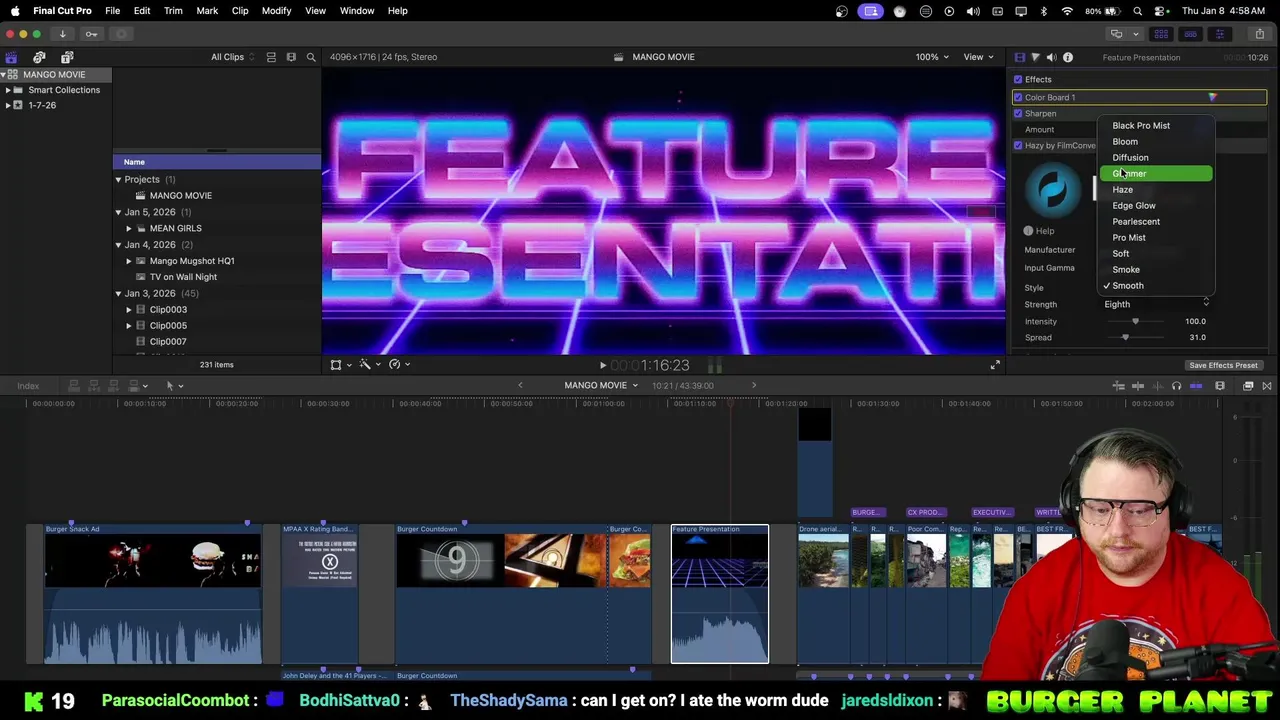
Task: Adjust the Intensity slider handle
Action: tap(1135, 321)
